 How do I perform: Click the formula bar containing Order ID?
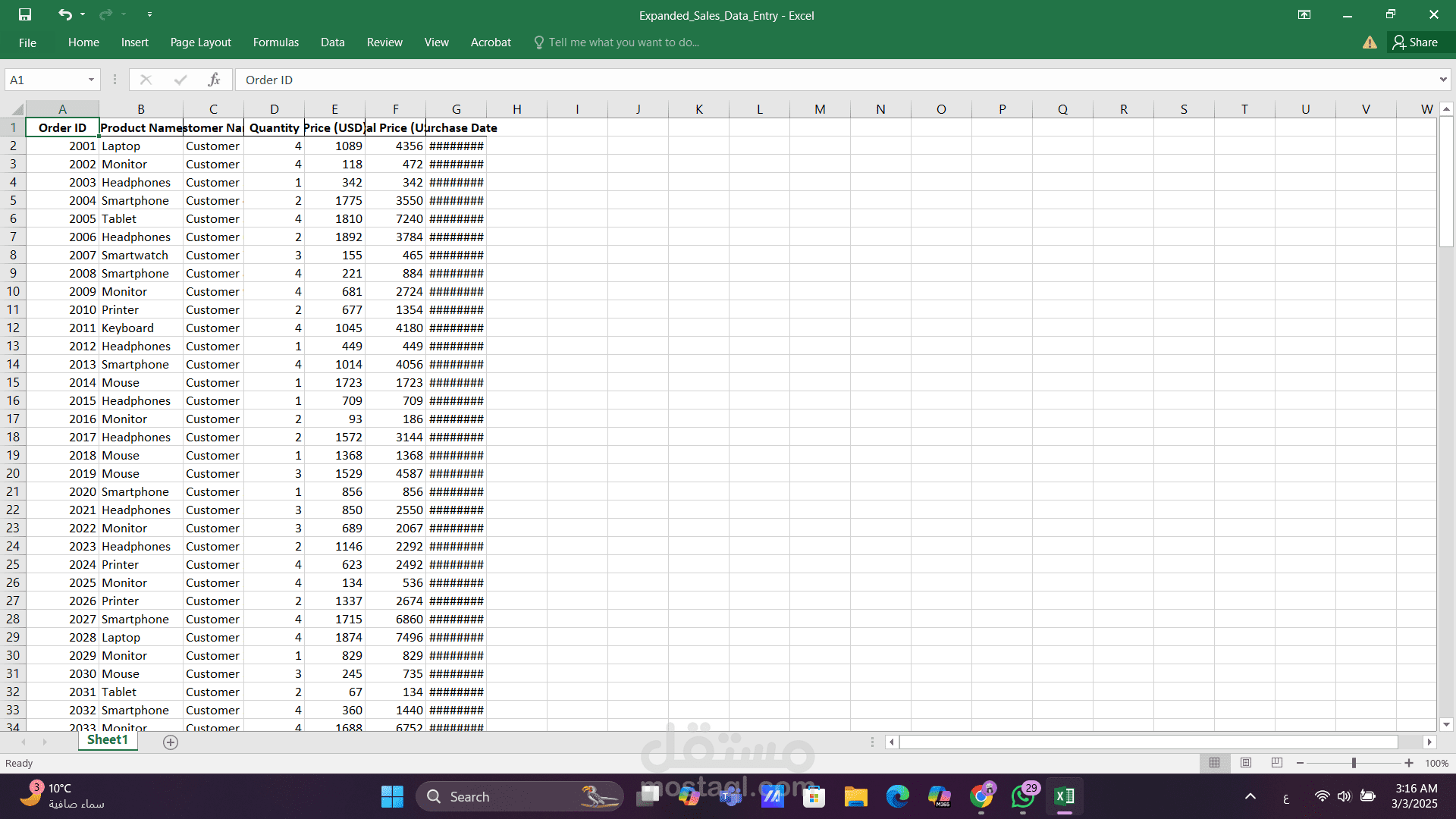pyautogui.click(x=834, y=80)
